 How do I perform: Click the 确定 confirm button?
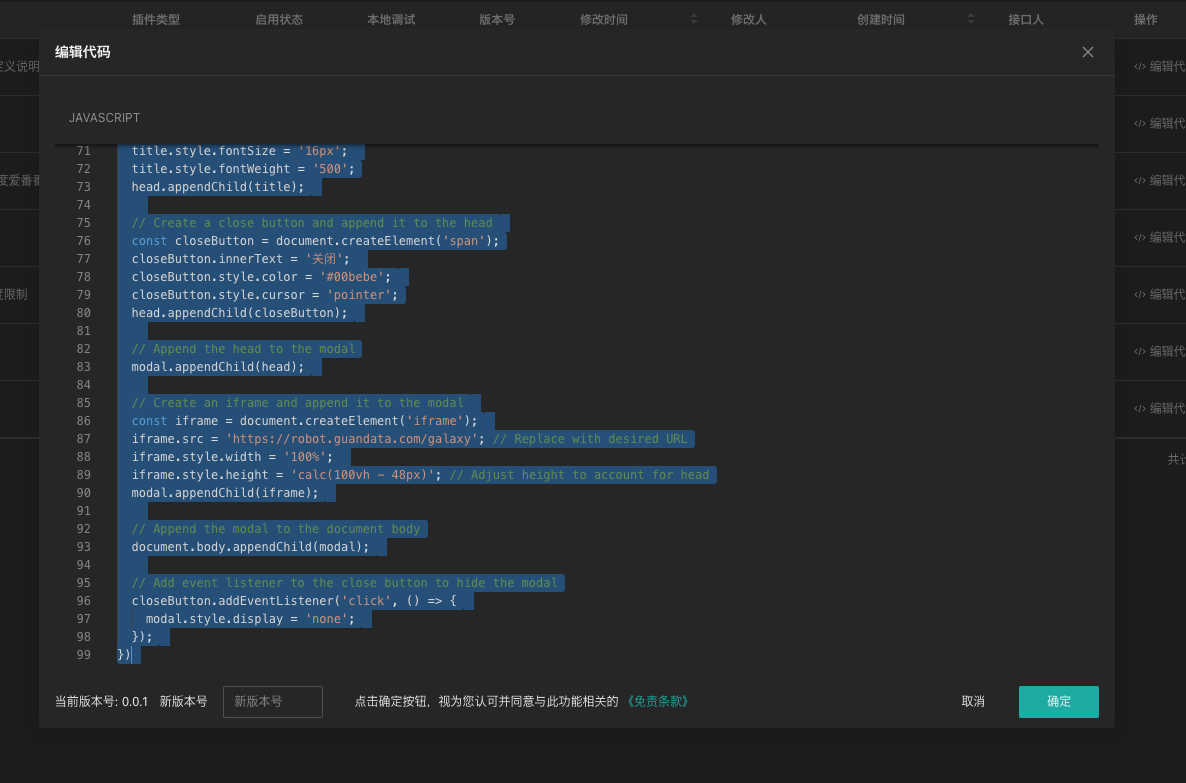click(x=1058, y=701)
